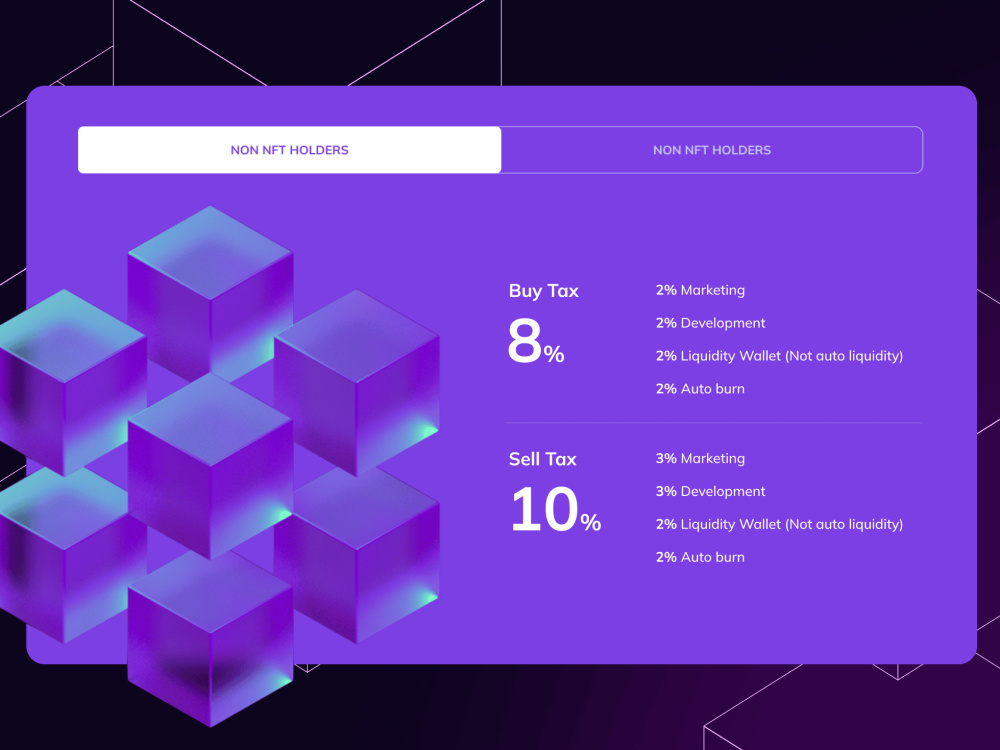Click Buy Tax 2% Liquidity Wallet line
The image size is (1000, 750).
point(779,356)
